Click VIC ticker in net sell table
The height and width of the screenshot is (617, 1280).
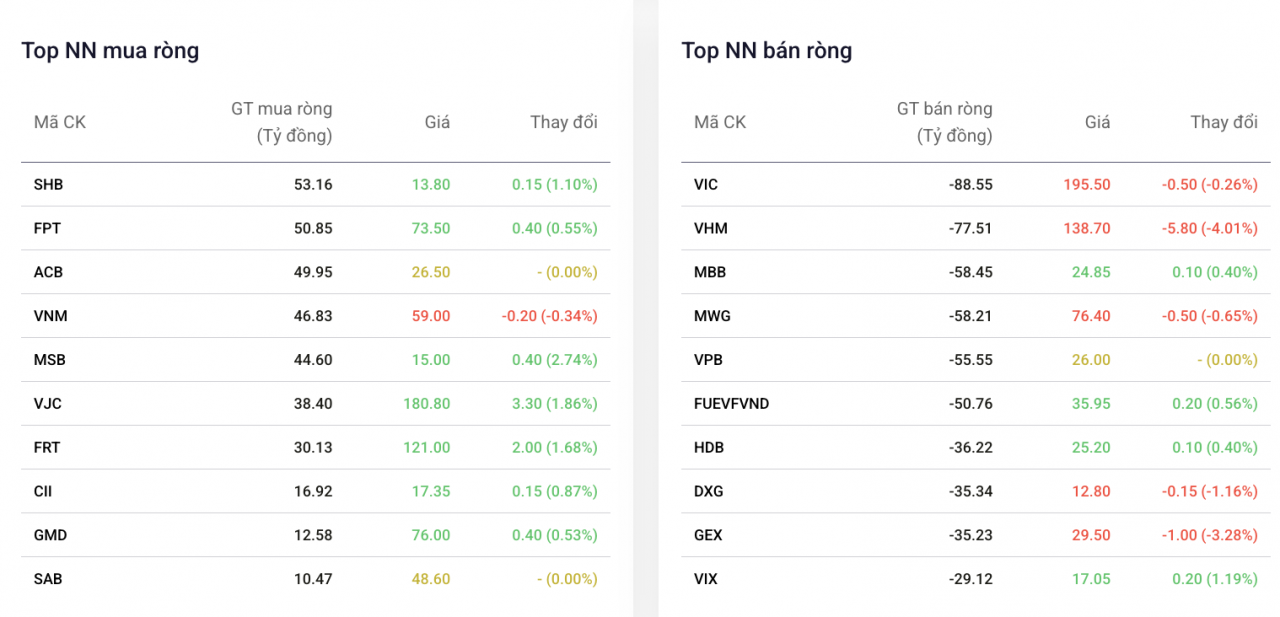tap(706, 185)
